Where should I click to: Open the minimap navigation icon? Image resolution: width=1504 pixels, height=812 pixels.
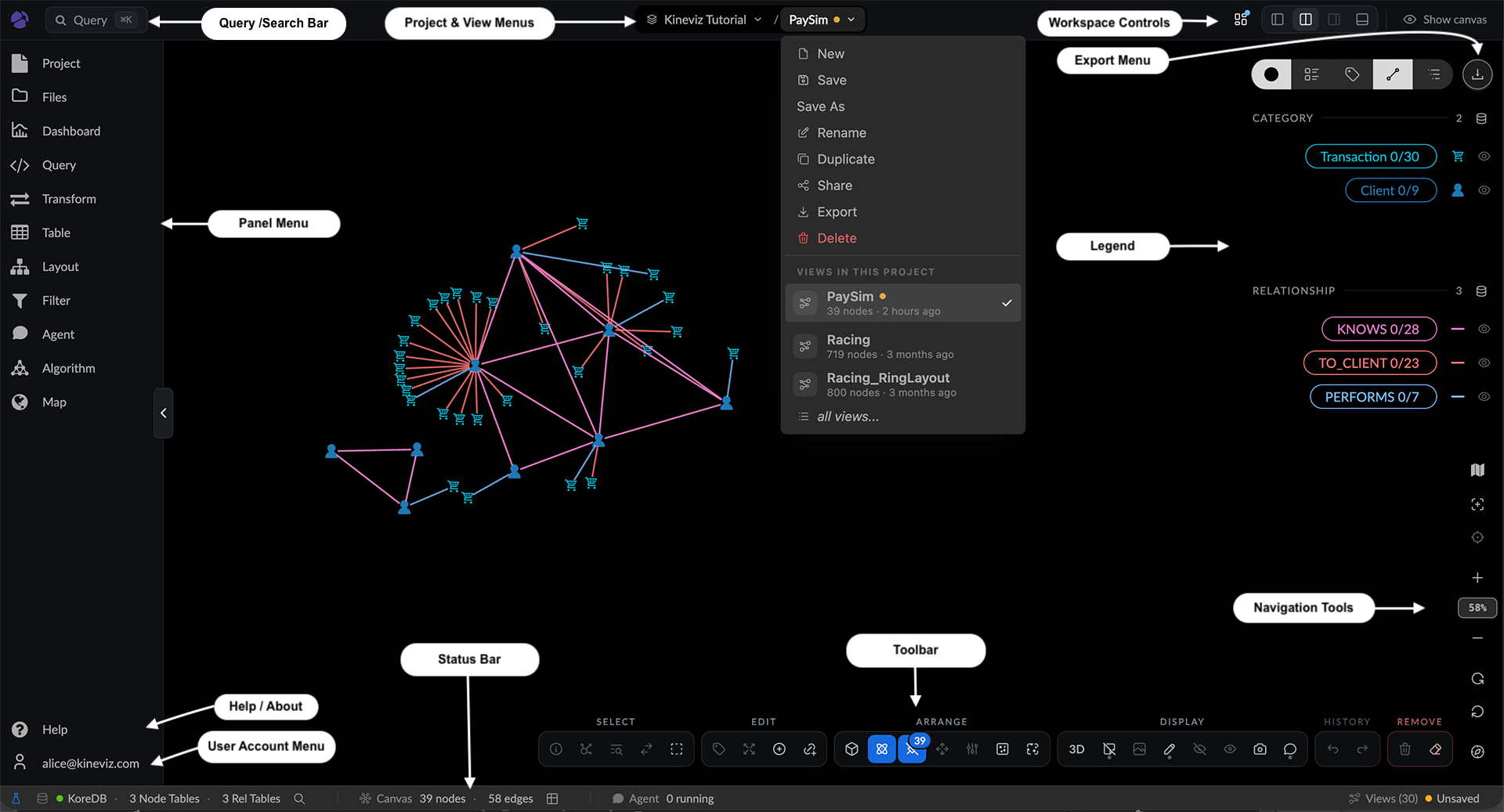click(x=1477, y=470)
